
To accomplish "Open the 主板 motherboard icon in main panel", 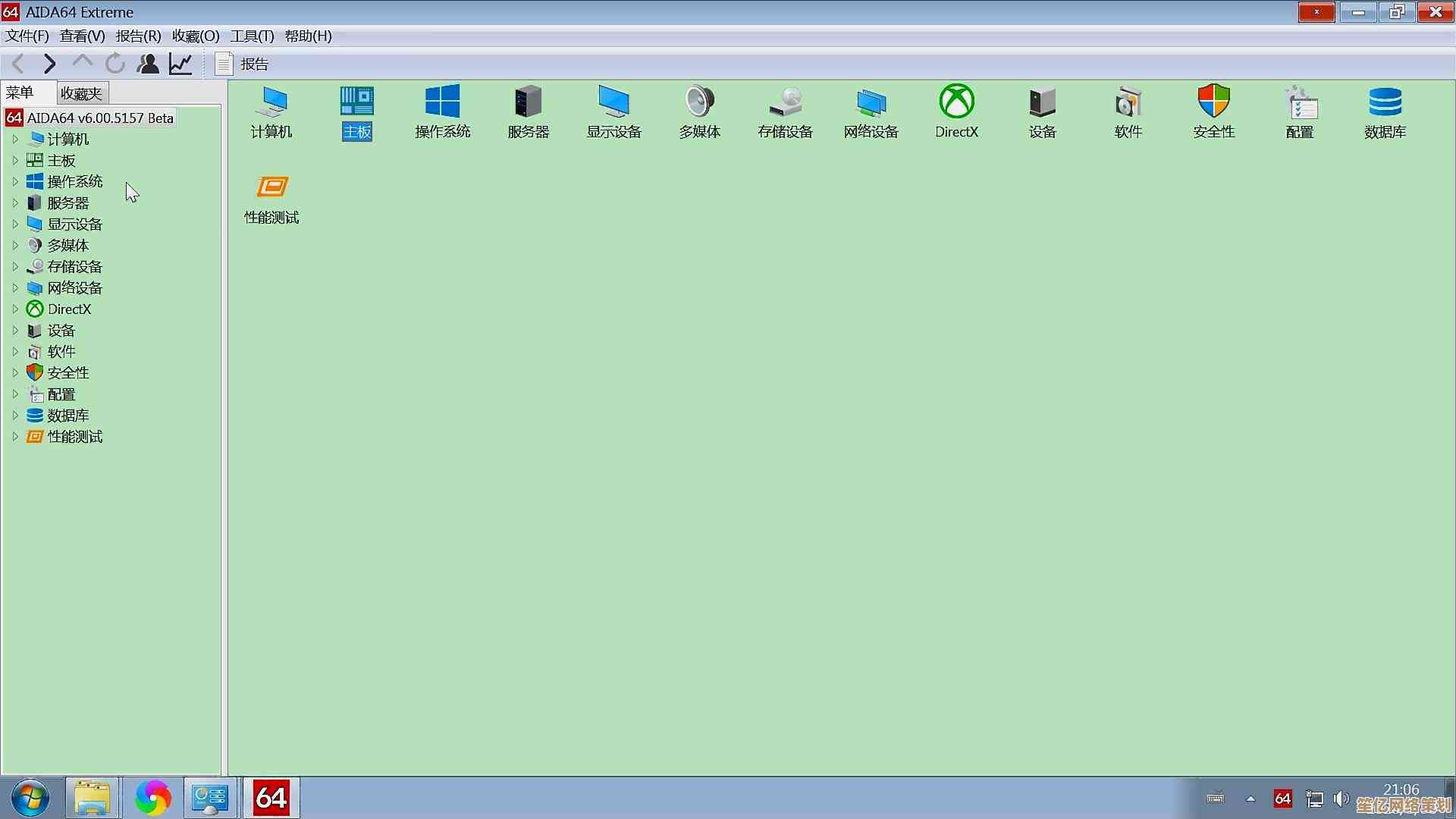I will point(356,102).
